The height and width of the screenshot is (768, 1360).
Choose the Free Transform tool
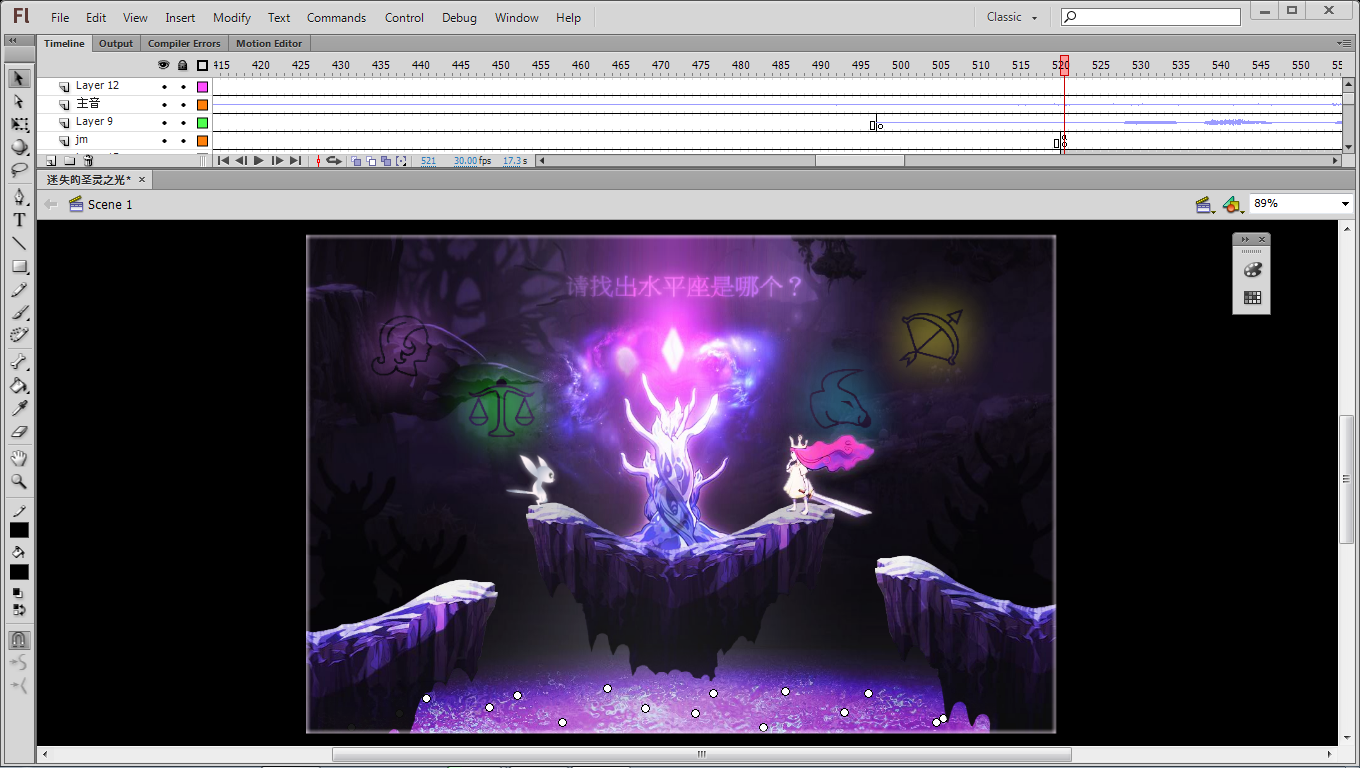[x=19, y=124]
